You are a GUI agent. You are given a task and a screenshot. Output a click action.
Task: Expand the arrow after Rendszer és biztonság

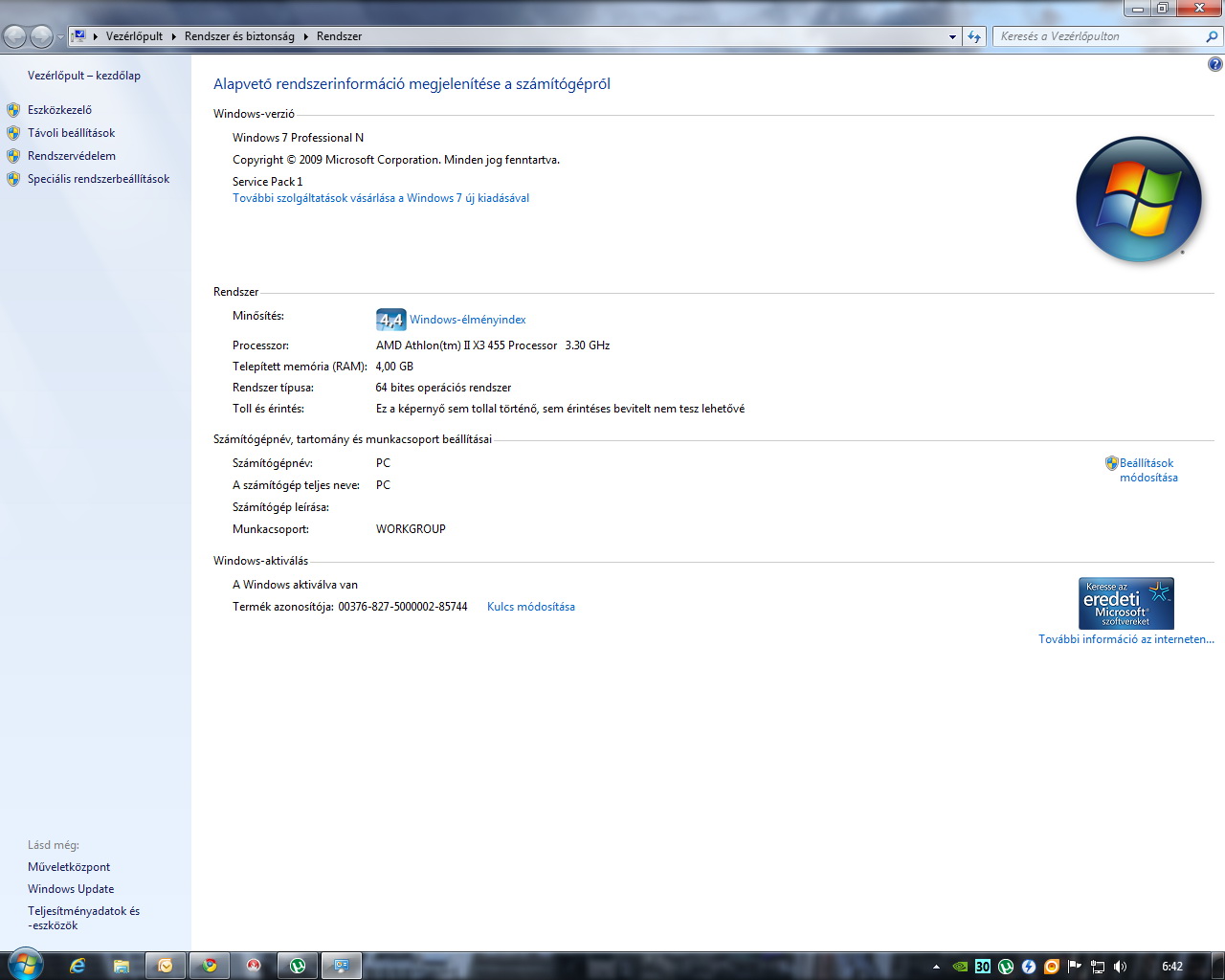click(x=306, y=36)
